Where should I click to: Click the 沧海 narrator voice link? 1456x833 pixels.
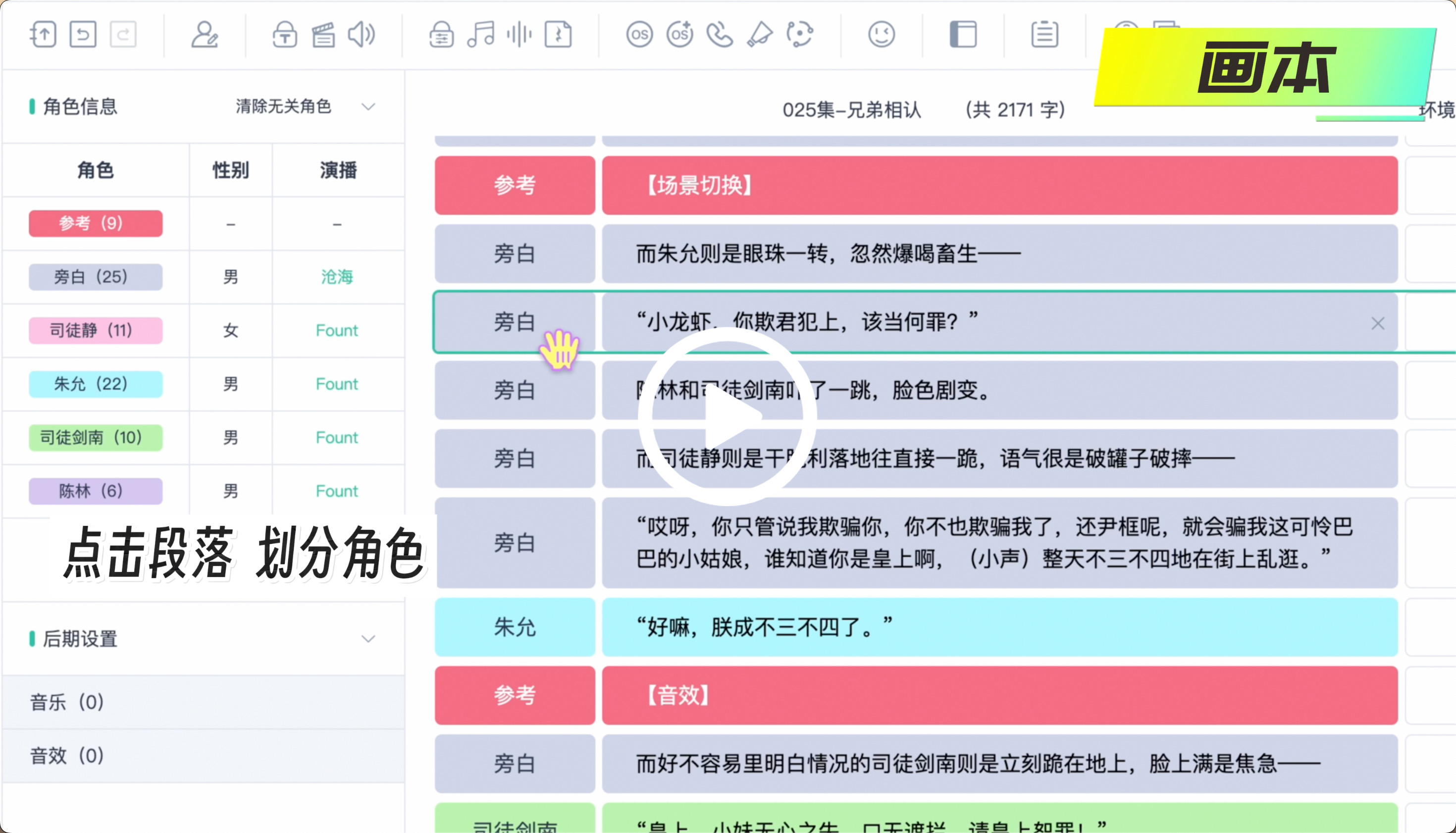point(337,277)
